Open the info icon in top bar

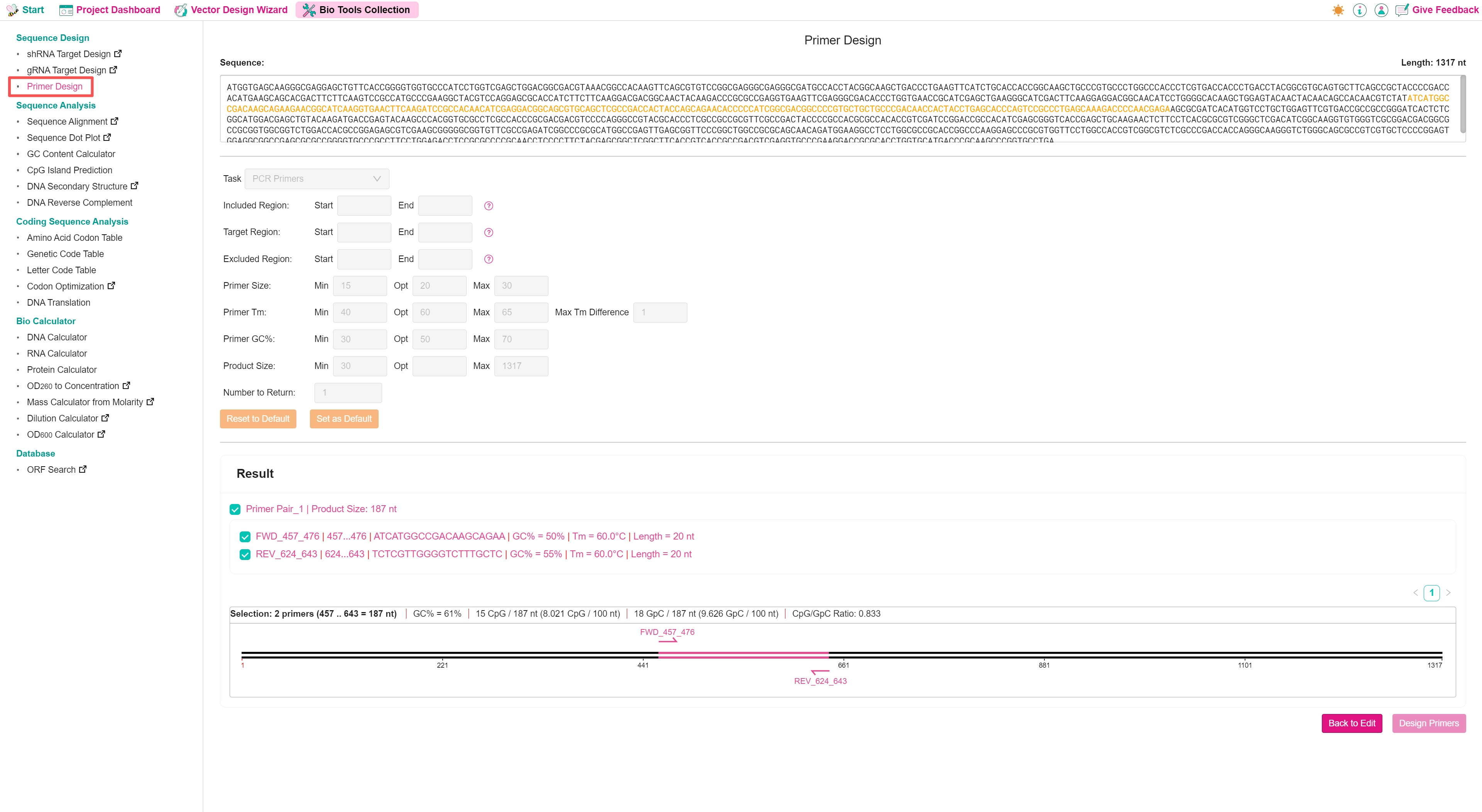(1359, 10)
